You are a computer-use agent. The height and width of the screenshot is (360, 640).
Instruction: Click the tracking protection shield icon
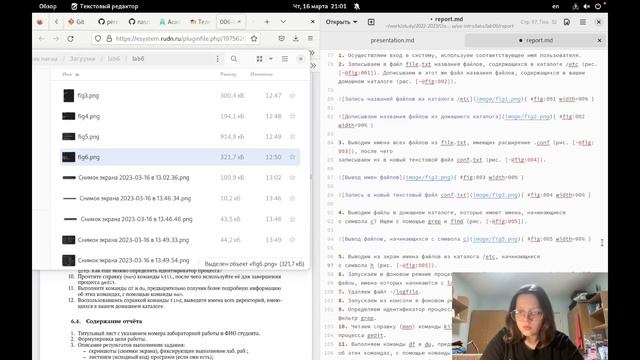coord(98,38)
